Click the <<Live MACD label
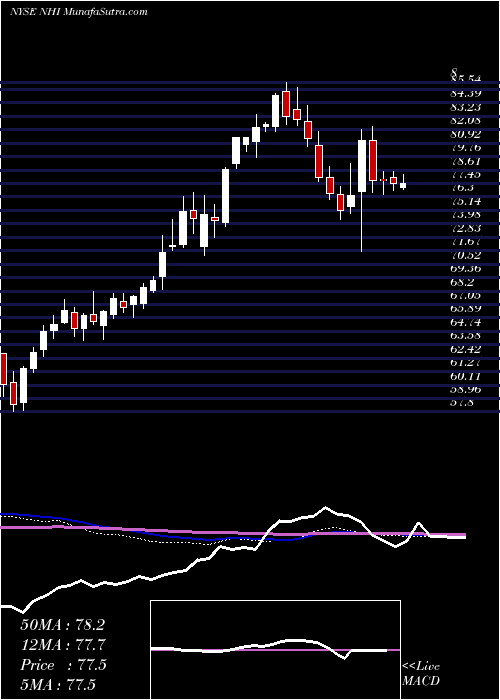 coord(421,674)
